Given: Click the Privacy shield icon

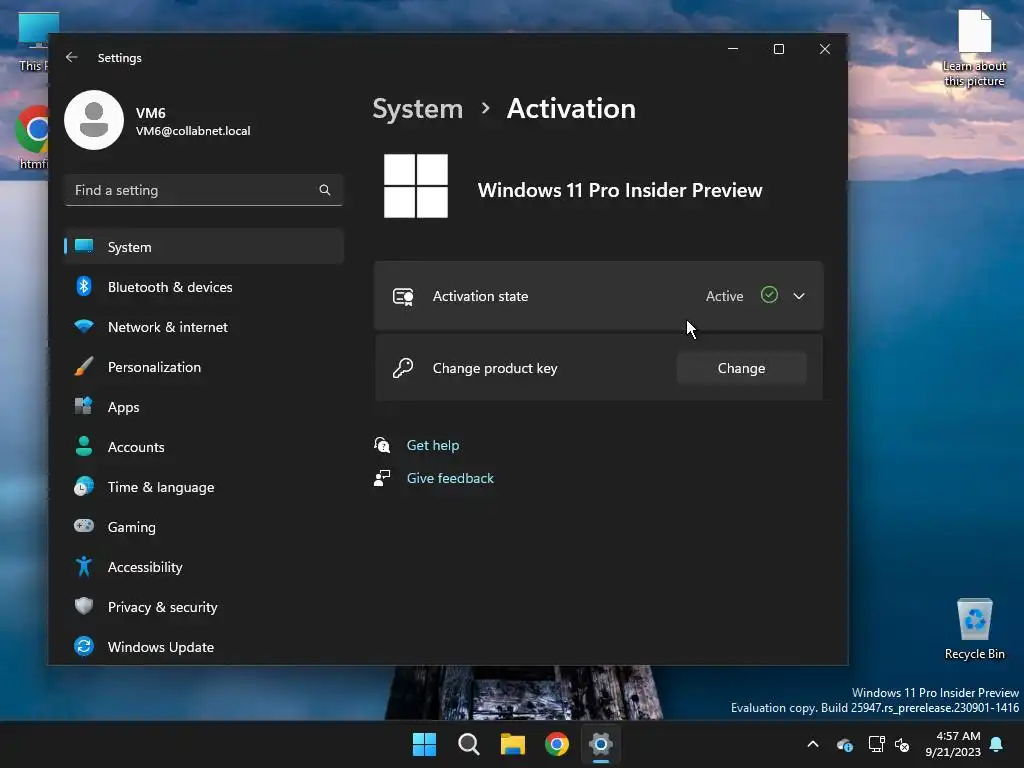Looking at the screenshot, I should (84, 606).
